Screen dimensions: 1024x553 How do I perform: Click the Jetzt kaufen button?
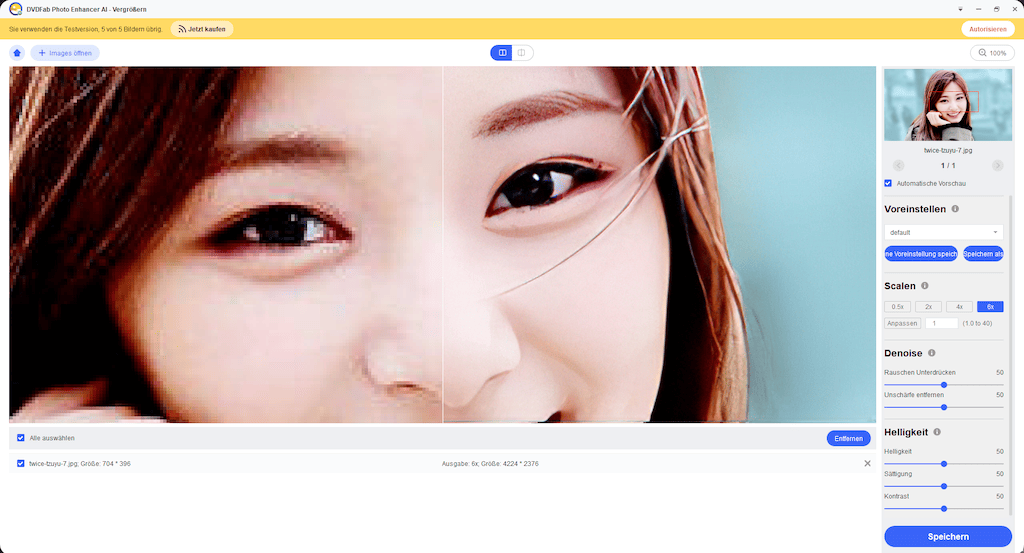(x=202, y=29)
